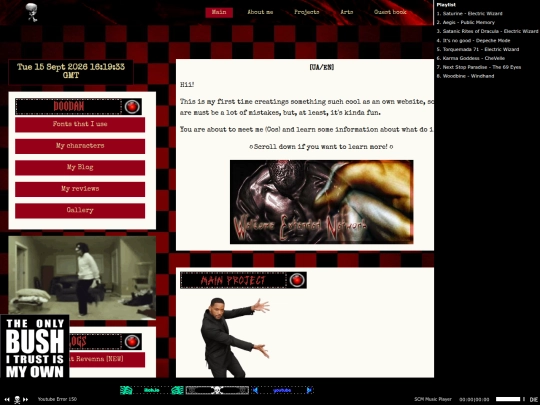The width and height of the screenshot is (540, 405).
Task: Play Saturnine - Electric Wizard
Action: point(469,14)
